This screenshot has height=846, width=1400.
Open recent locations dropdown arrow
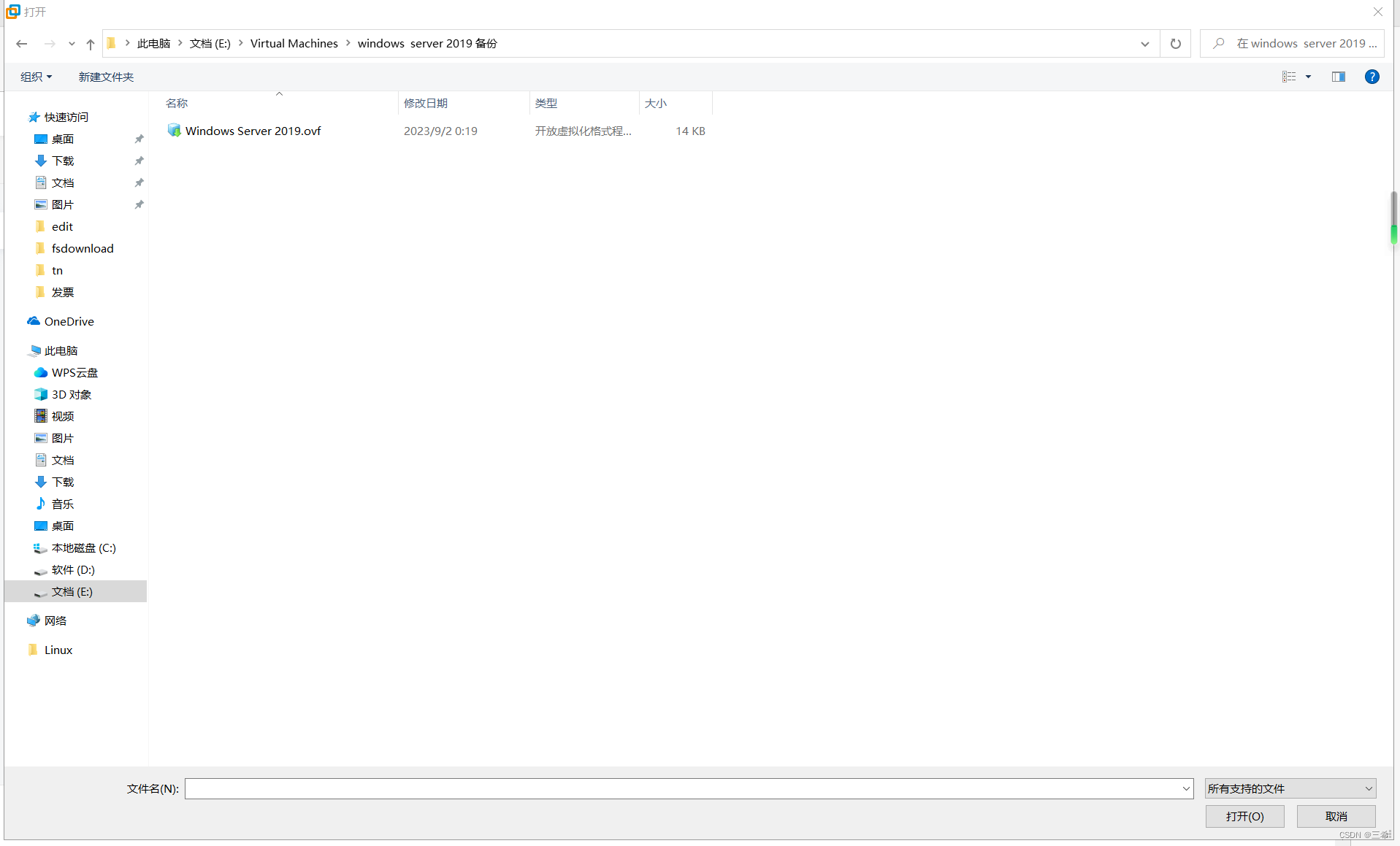click(x=72, y=44)
